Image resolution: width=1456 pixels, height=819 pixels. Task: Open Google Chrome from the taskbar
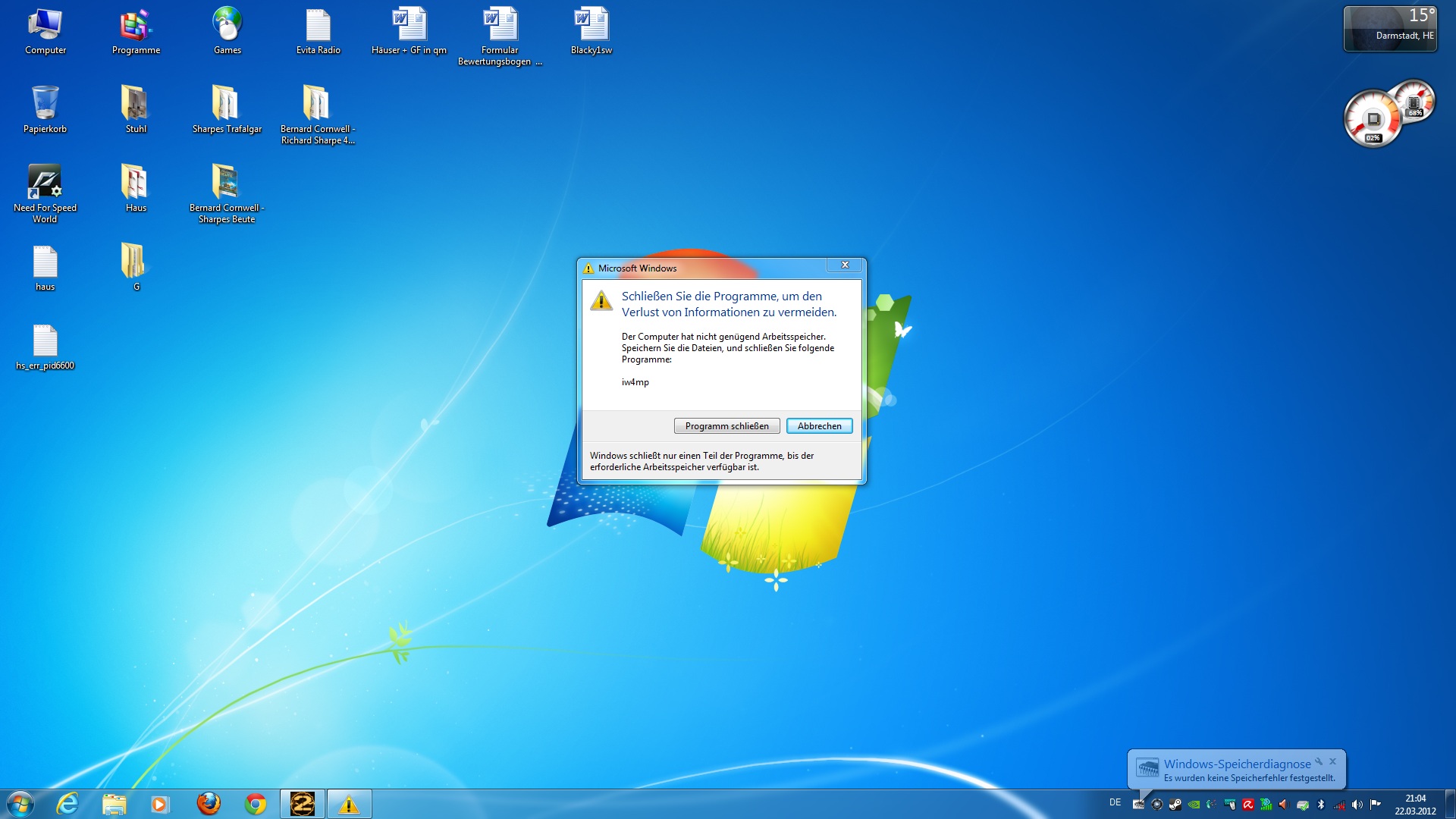tap(256, 804)
